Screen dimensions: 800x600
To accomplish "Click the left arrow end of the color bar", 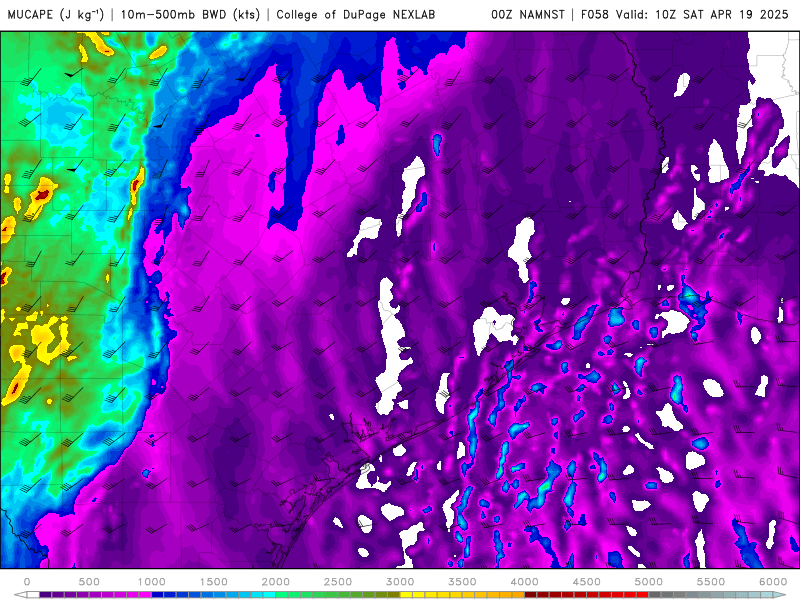I will tap(20, 595).
